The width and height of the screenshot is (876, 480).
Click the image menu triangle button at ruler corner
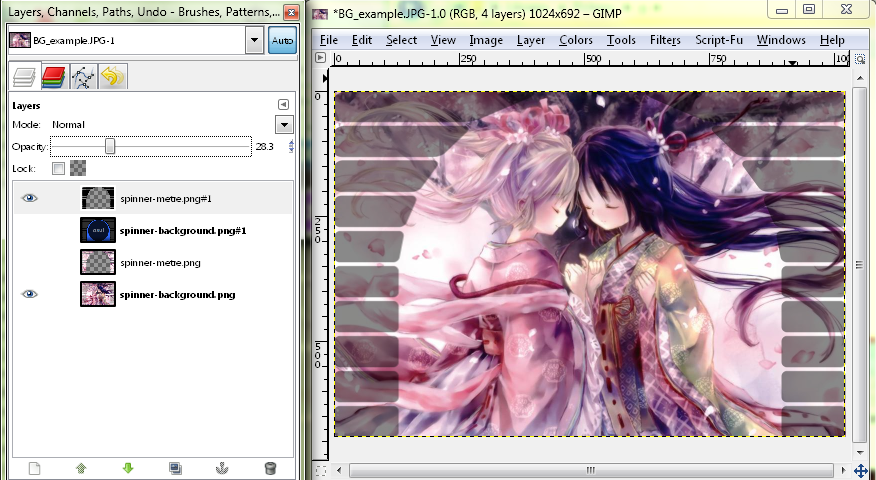point(320,58)
